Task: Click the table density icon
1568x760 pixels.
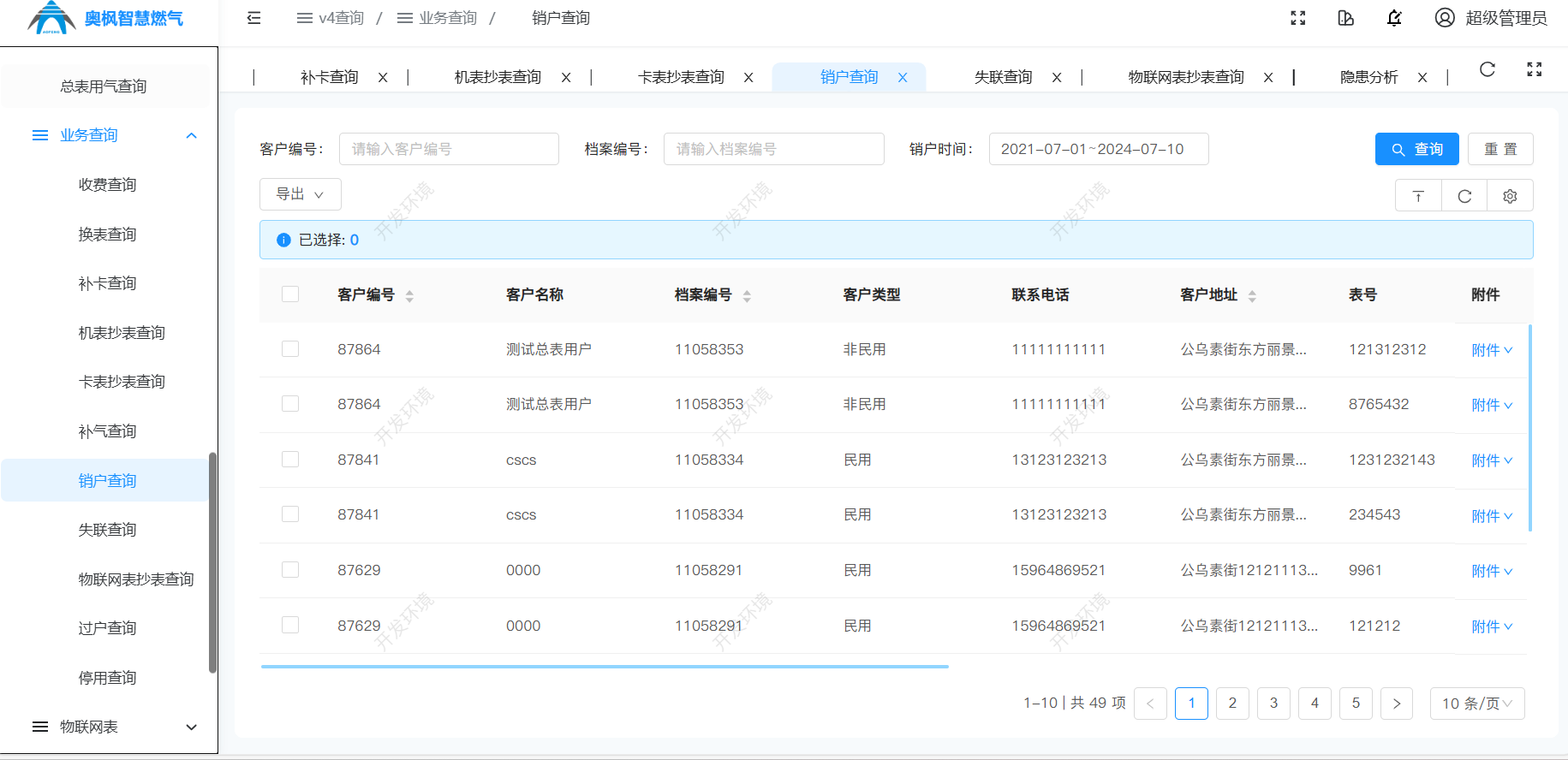Action: point(1418,196)
